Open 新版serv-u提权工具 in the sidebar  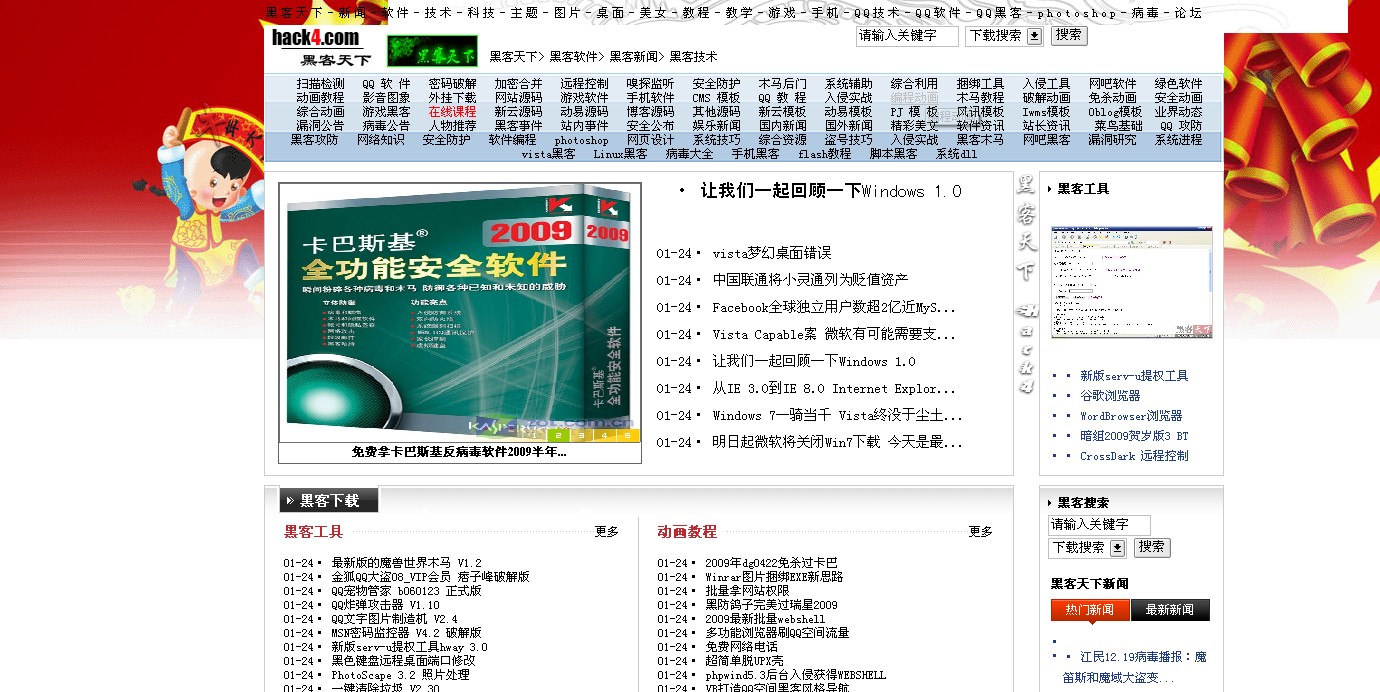pyautogui.click(x=1134, y=376)
